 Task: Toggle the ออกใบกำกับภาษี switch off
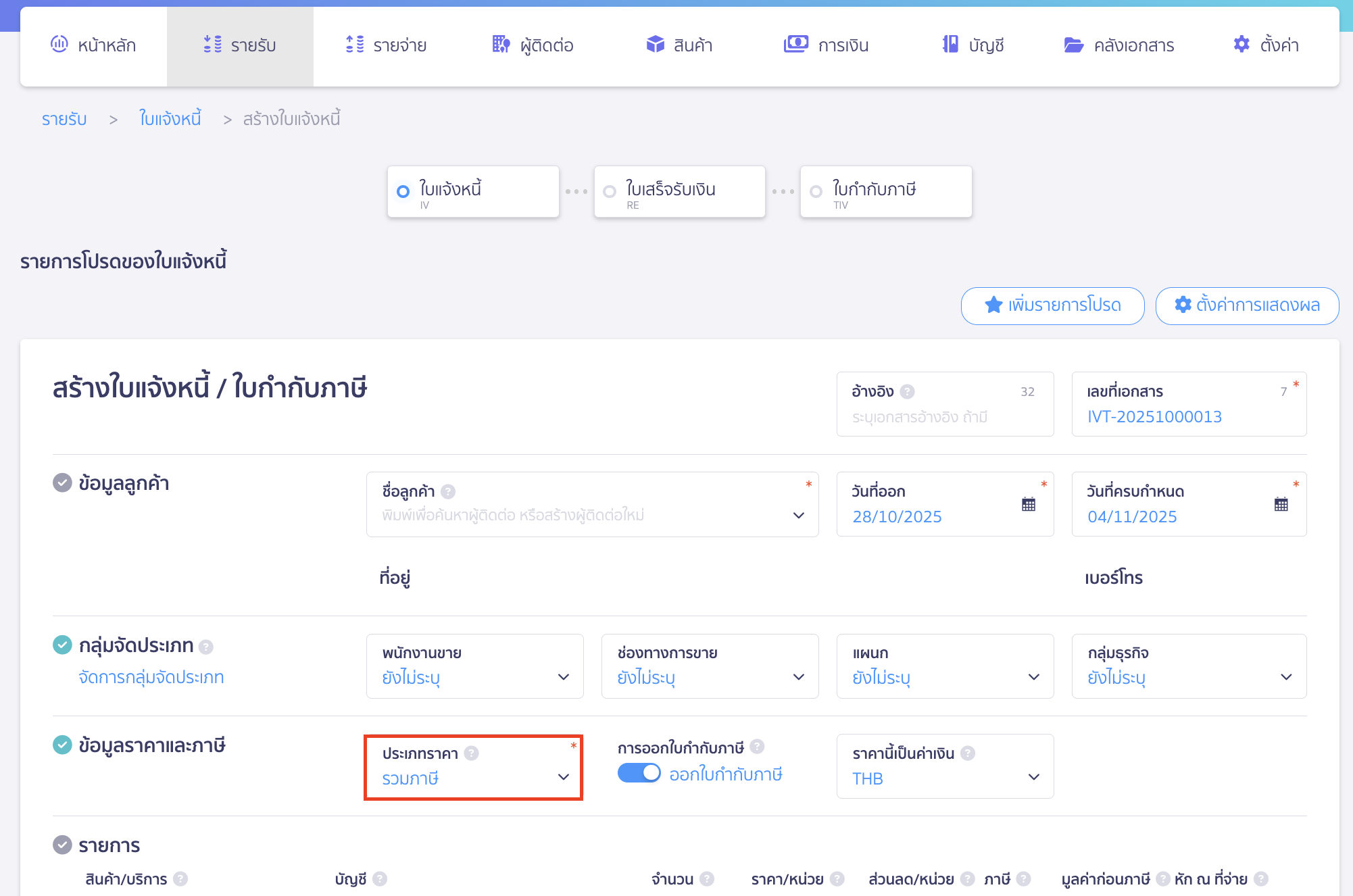pyautogui.click(x=639, y=773)
